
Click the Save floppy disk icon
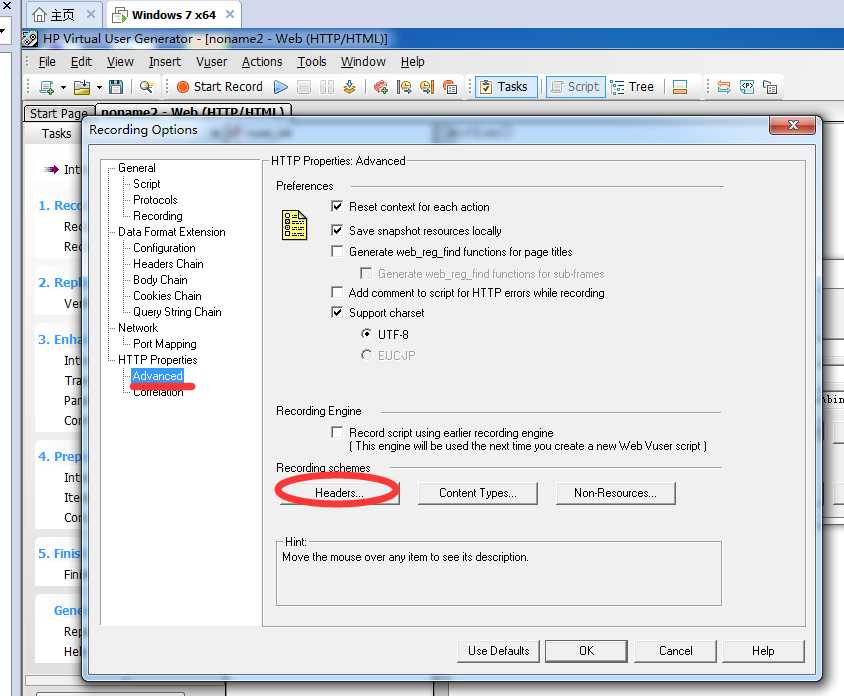pyautogui.click(x=116, y=87)
